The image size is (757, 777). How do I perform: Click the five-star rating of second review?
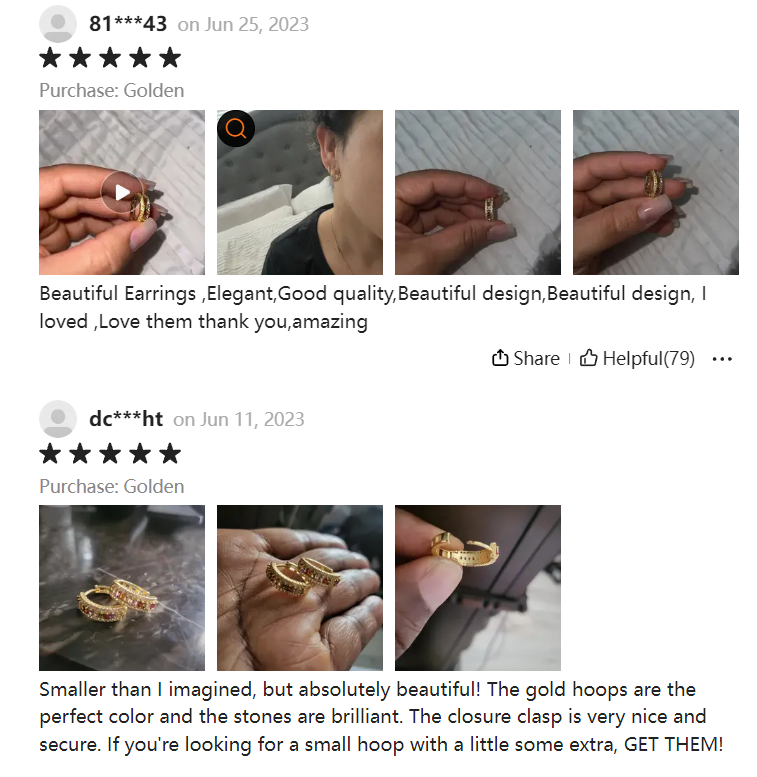coord(110,453)
